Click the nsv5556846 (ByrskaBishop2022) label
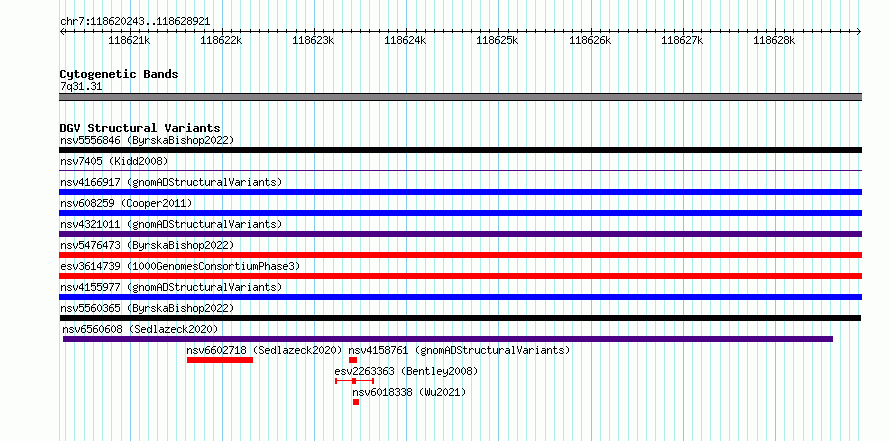The image size is (890, 441). (x=147, y=140)
